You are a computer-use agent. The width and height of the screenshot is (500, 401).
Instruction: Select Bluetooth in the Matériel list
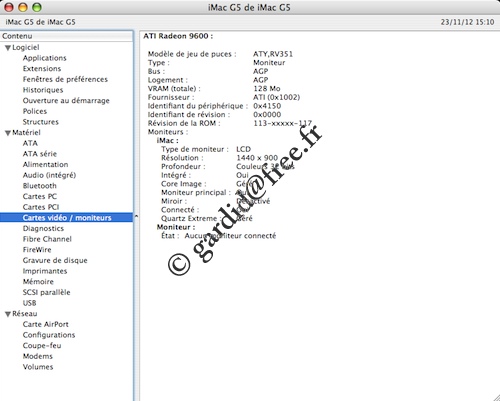click(40, 186)
